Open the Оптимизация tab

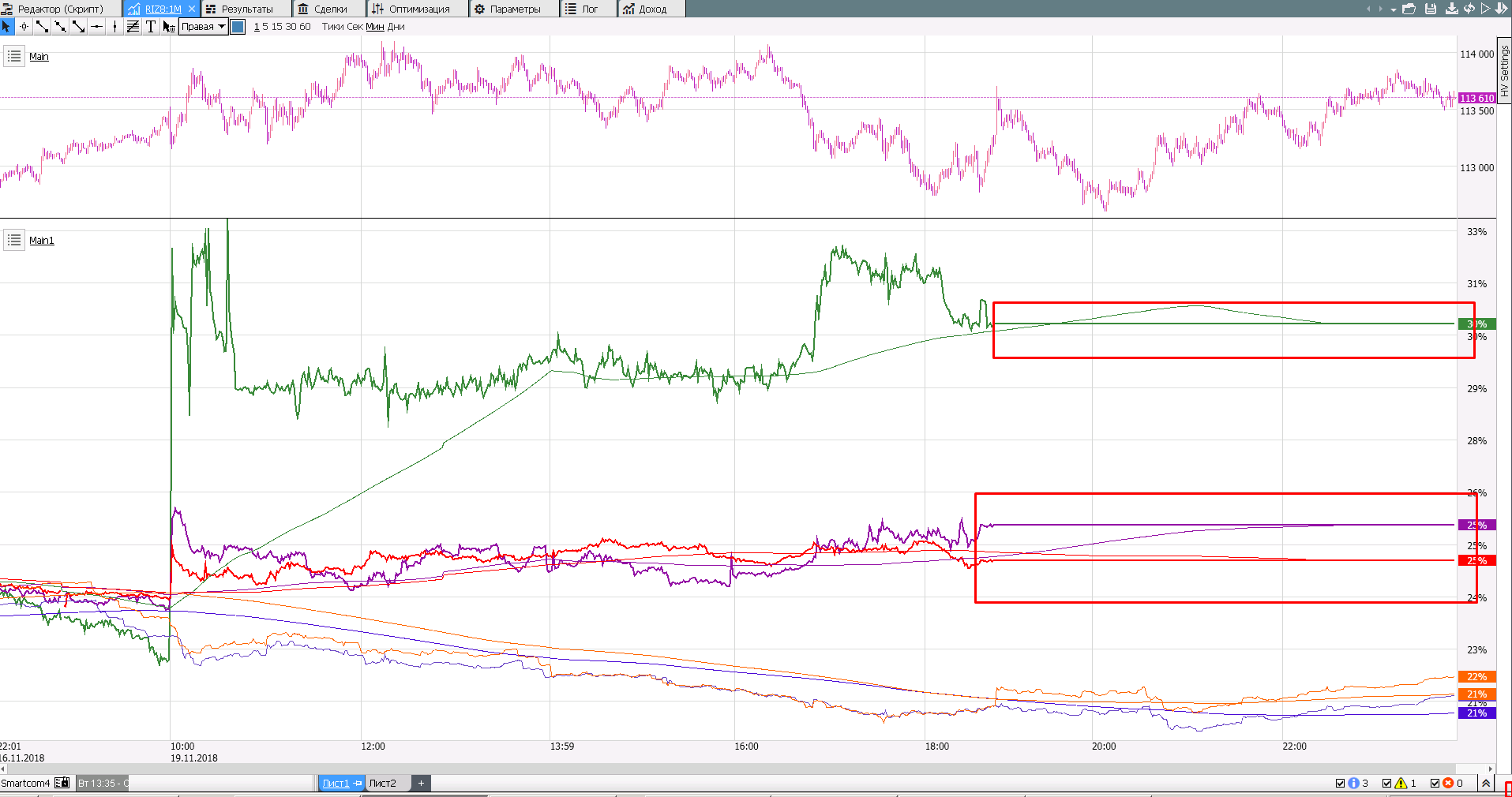pos(418,9)
